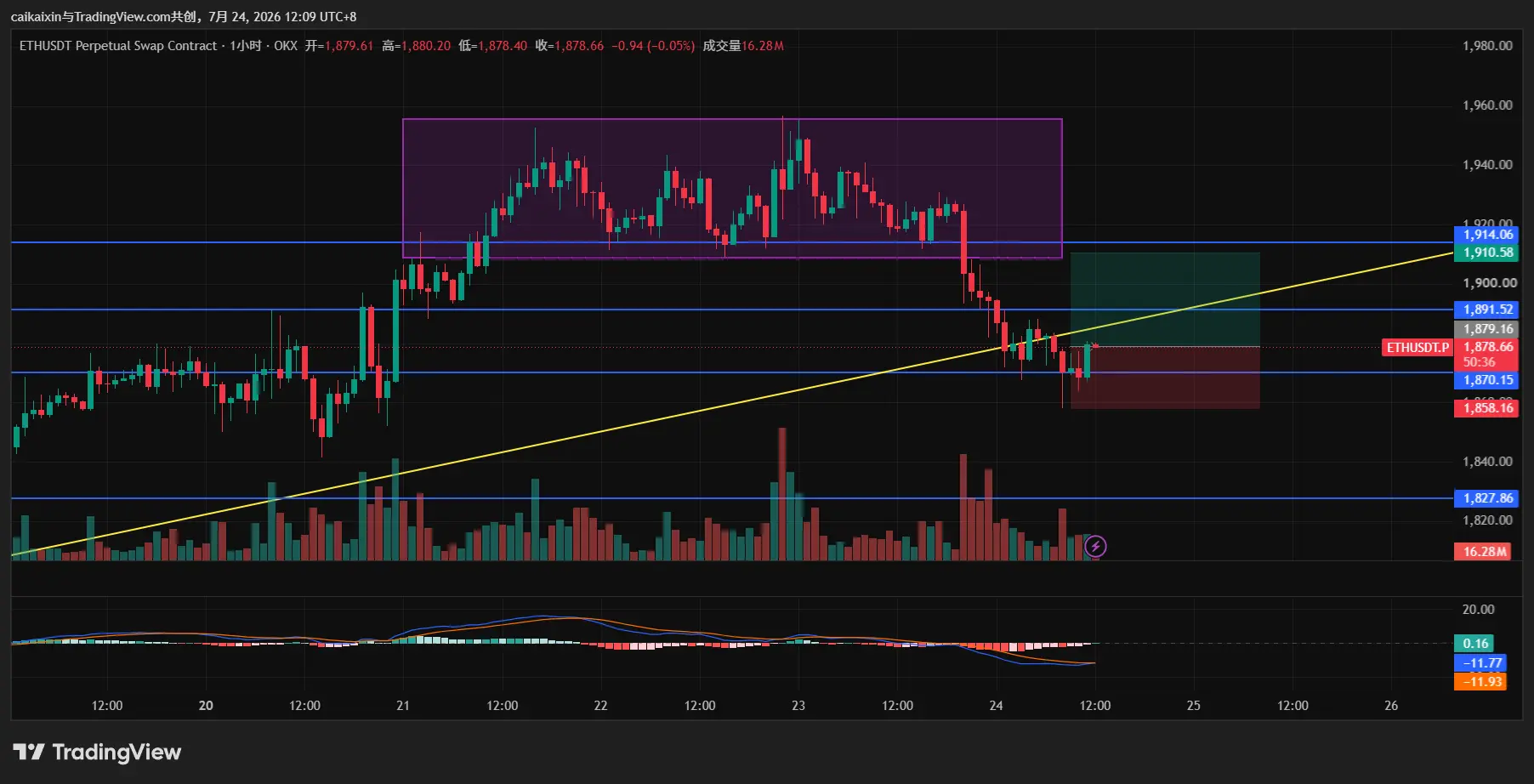Select the green profit zone of long position
The height and width of the screenshot is (784, 1534).
point(1165,299)
